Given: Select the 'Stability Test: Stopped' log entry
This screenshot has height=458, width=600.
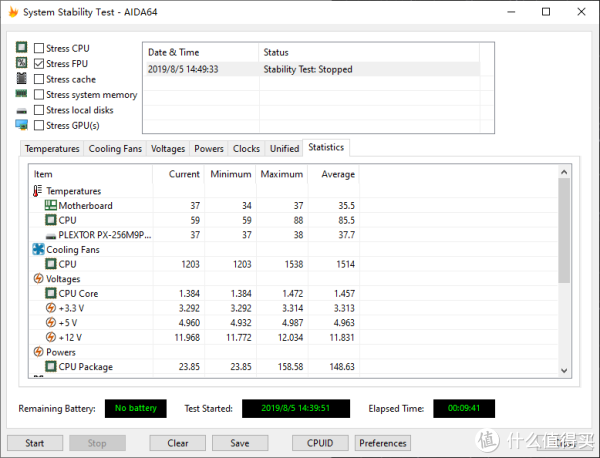Looking at the screenshot, I should click(308, 69).
